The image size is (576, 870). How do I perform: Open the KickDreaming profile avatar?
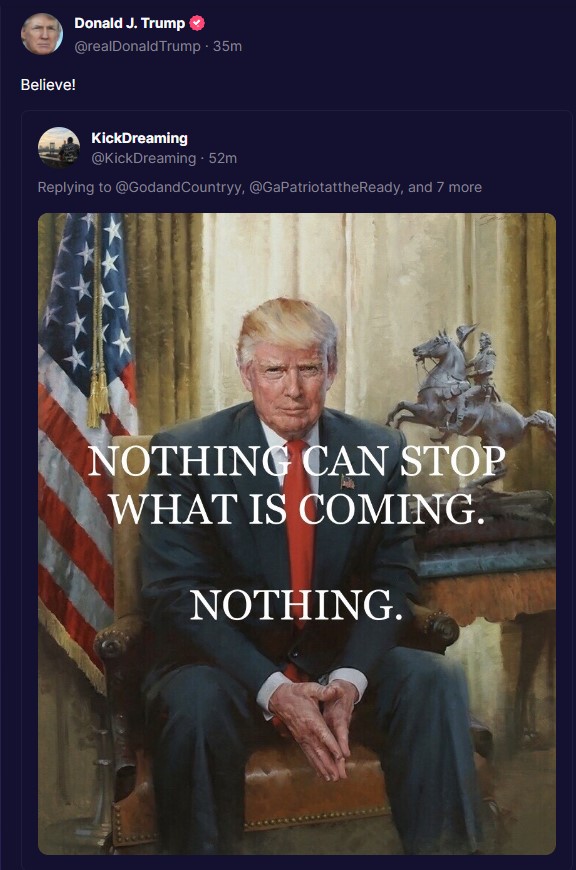[59, 148]
